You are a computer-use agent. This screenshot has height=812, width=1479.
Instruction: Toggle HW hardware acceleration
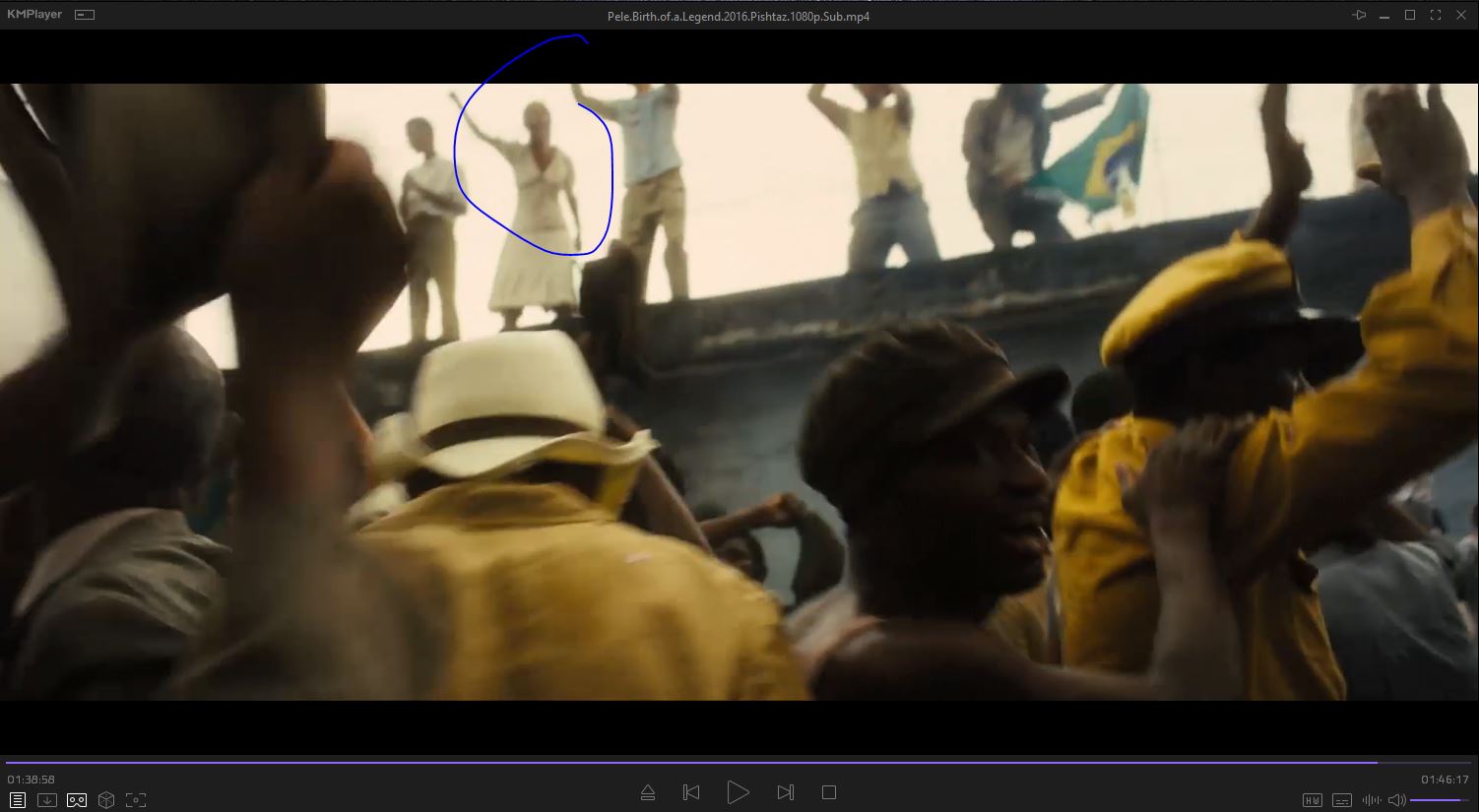(1313, 800)
